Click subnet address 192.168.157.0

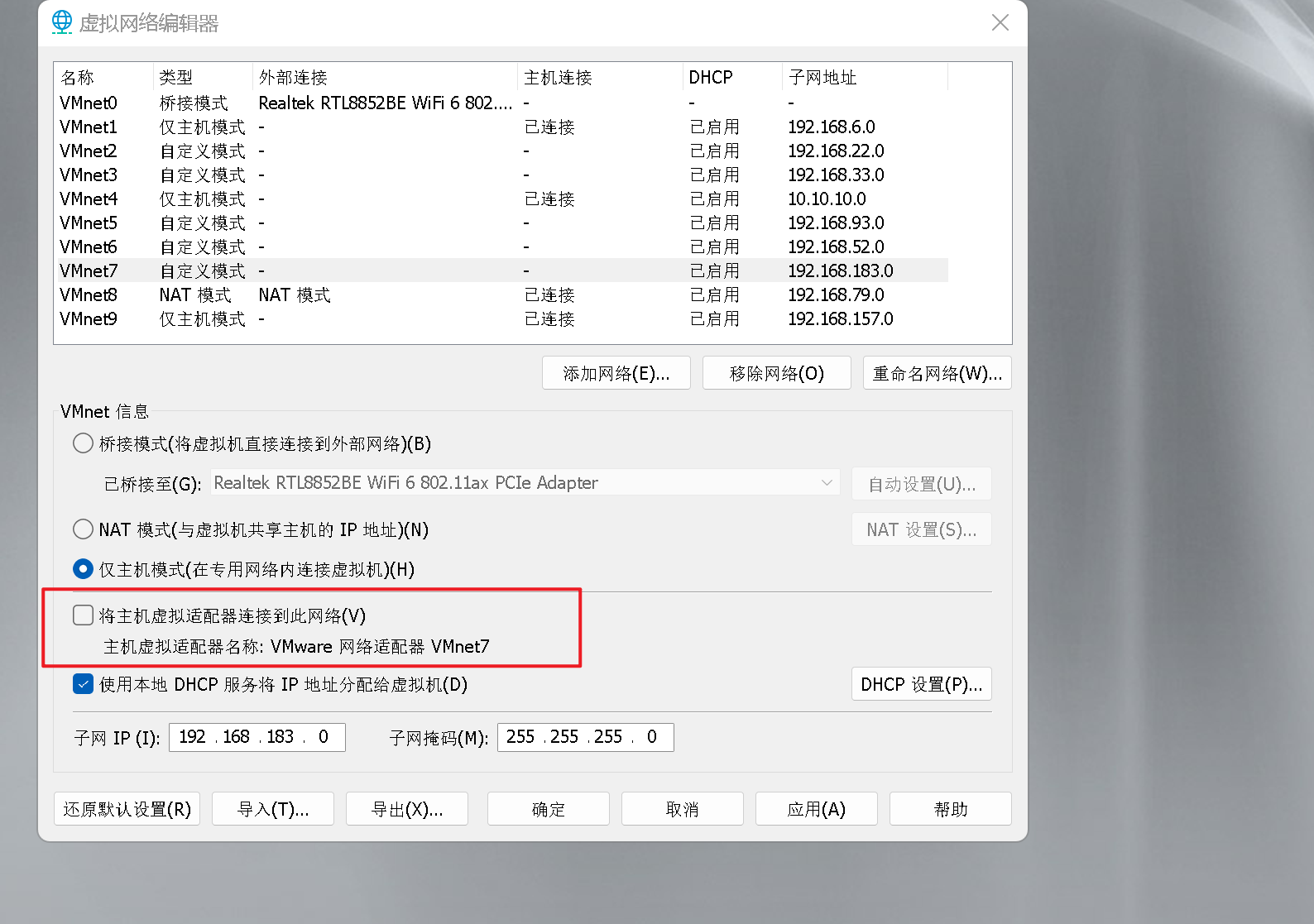point(841,318)
